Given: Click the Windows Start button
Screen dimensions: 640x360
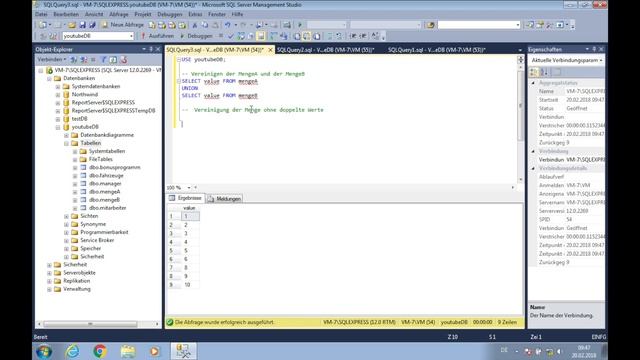Looking at the screenshot, I should [44, 351].
